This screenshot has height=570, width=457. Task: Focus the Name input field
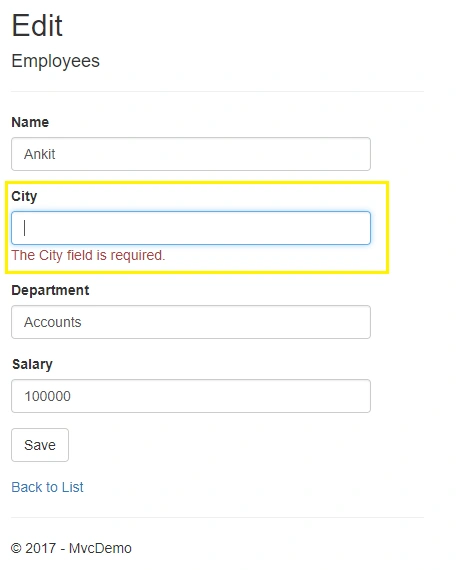(191, 154)
